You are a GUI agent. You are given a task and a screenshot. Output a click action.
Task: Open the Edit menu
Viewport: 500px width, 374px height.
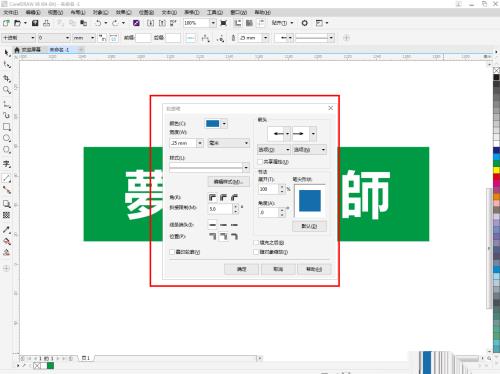[x=33, y=12]
